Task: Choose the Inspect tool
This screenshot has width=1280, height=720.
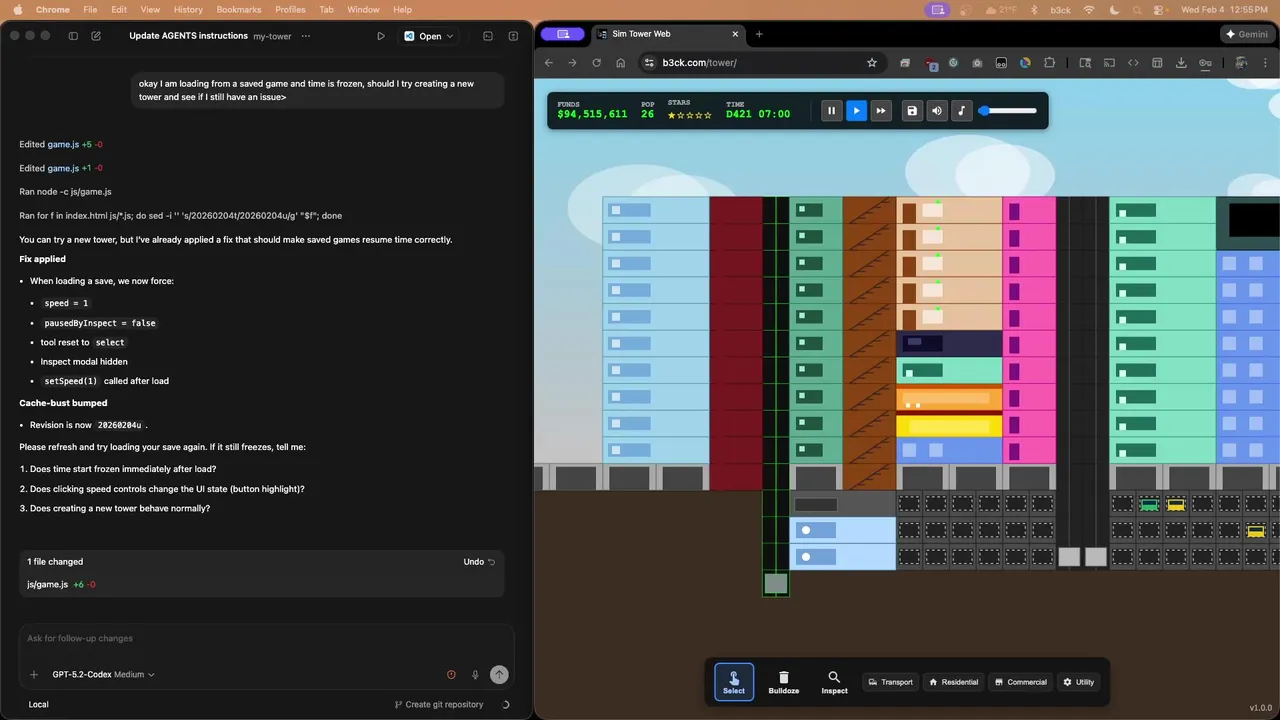Action: click(834, 682)
